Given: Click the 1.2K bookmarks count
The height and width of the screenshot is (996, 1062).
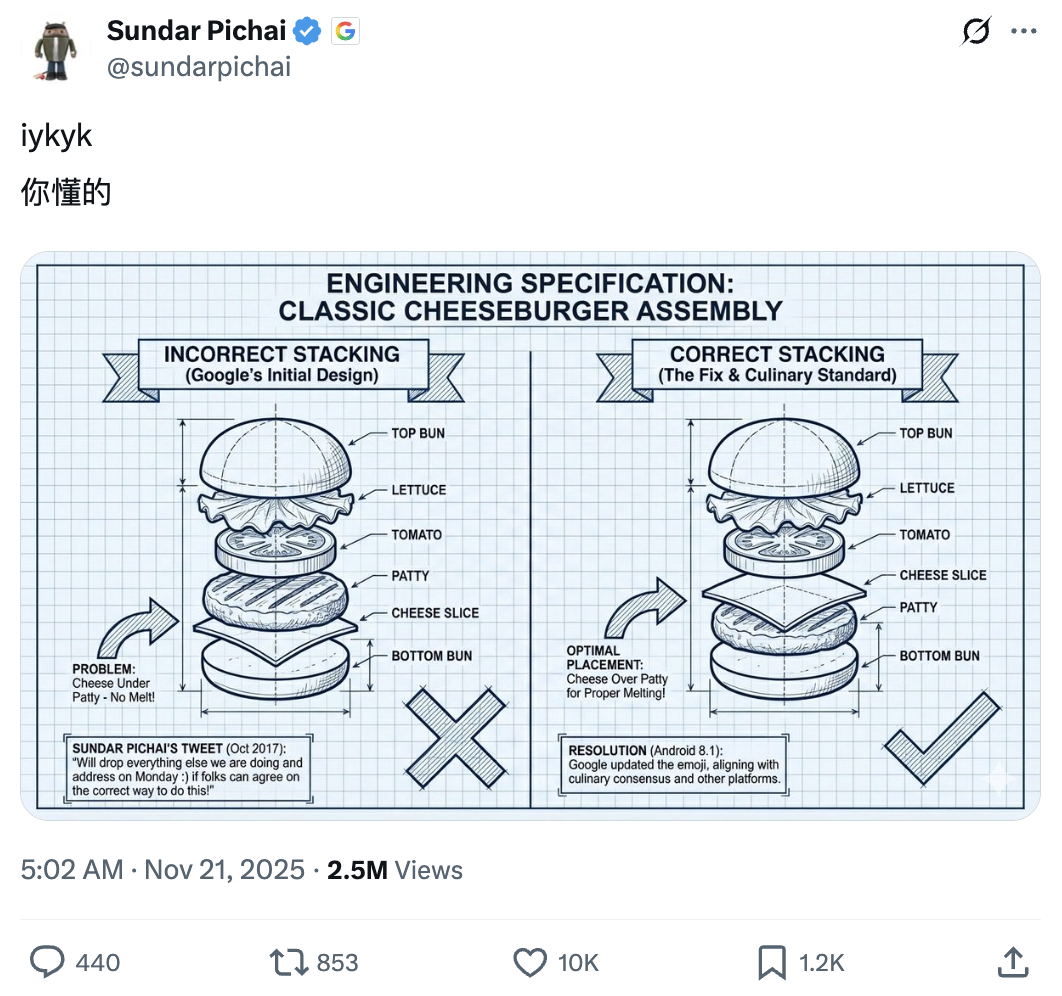Looking at the screenshot, I should pos(821,962).
